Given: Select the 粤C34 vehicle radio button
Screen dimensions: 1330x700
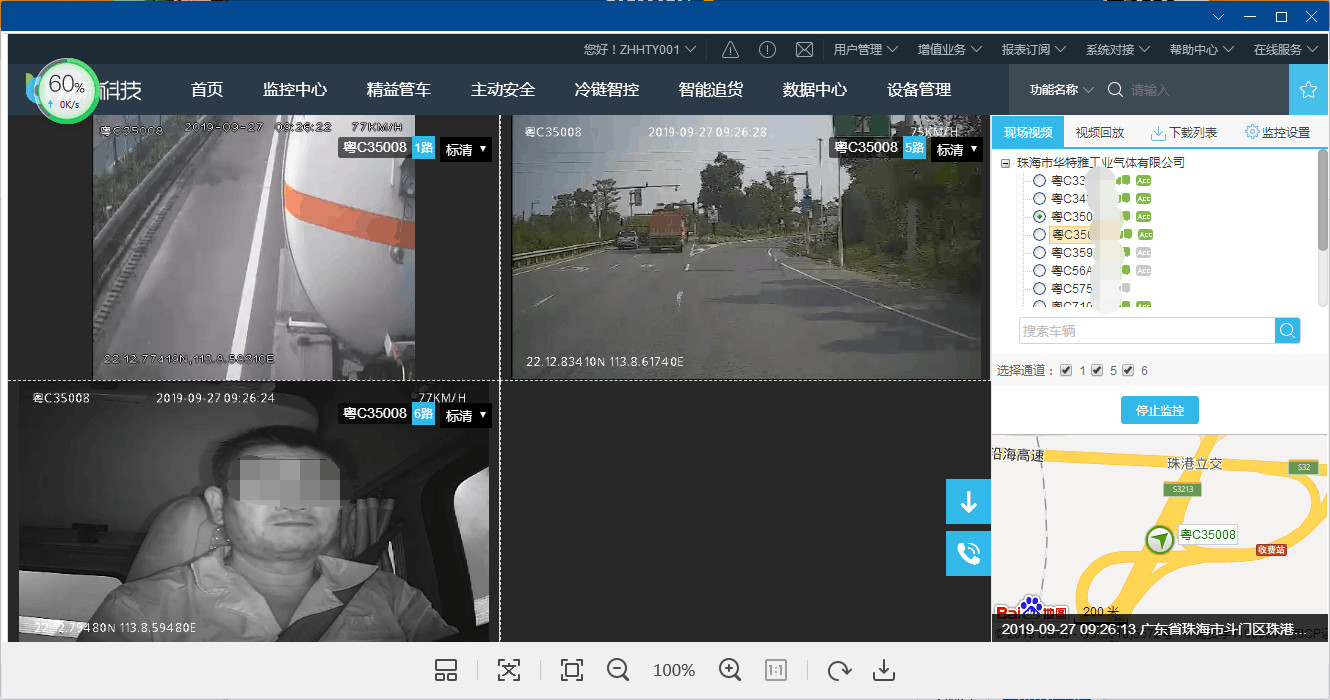Looking at the screenshot, I should (x=1040, y=199).
